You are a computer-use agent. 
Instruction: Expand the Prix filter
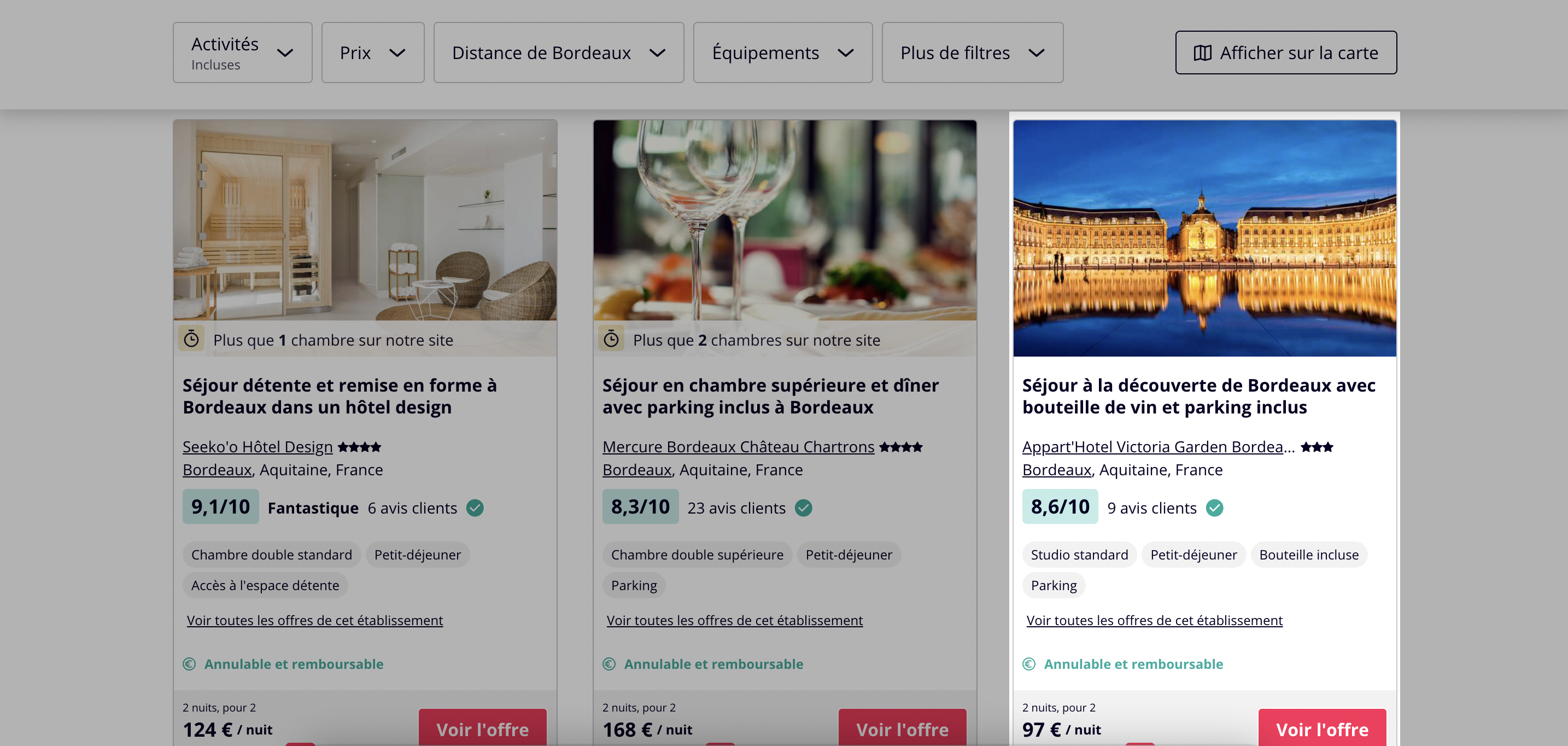(x=372, y=53)
